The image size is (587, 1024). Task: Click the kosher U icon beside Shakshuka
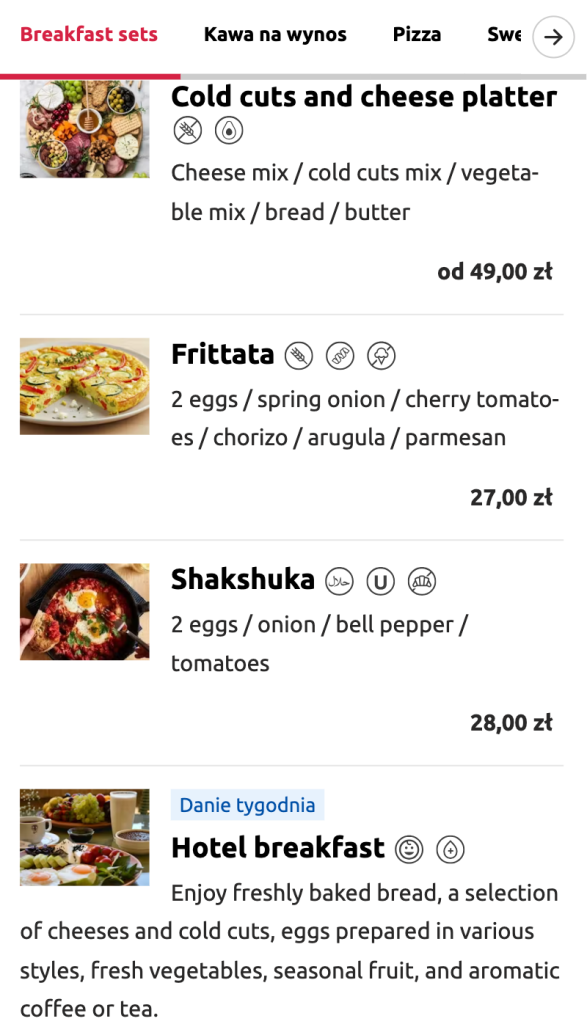[380, 580]
